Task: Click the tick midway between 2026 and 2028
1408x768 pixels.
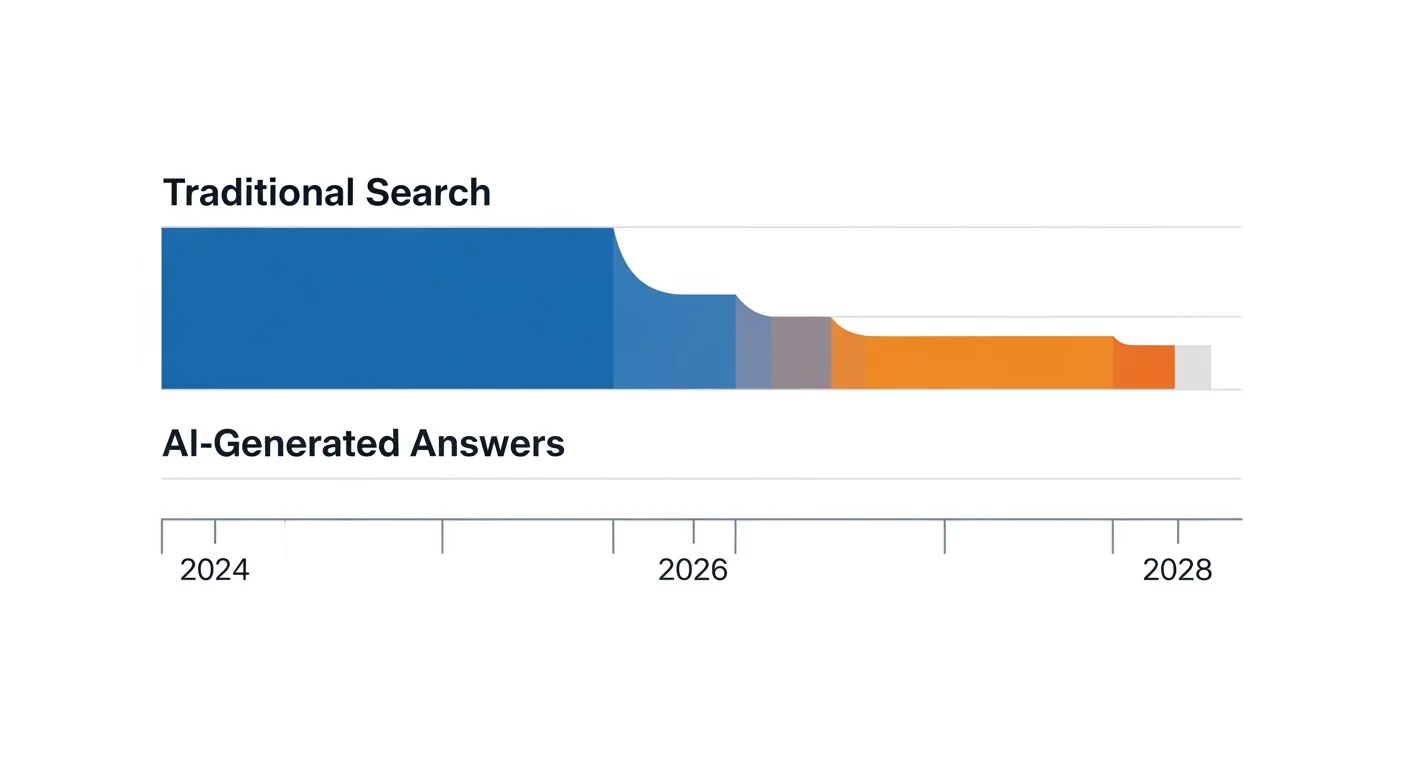Action: pyautogui.click(x=945, y=536)
